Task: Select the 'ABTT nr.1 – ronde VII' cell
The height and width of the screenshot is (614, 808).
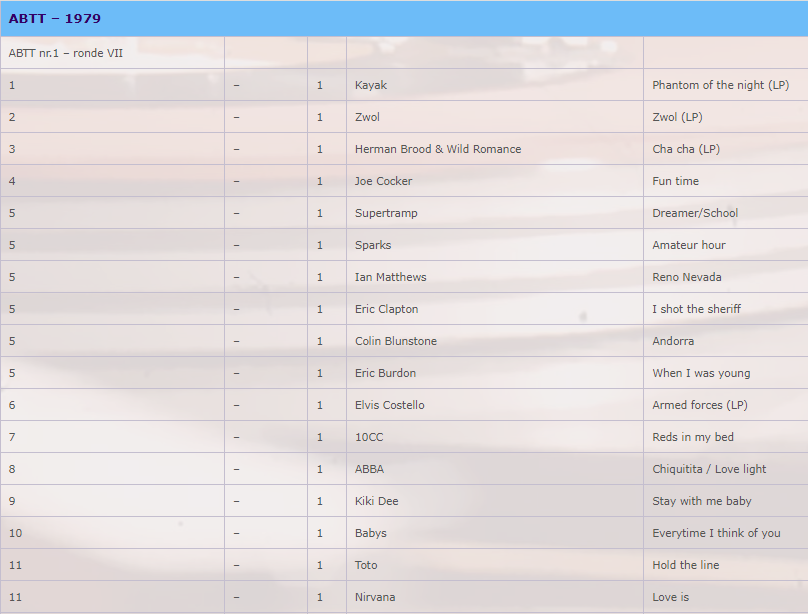Action: pos(66,53)
